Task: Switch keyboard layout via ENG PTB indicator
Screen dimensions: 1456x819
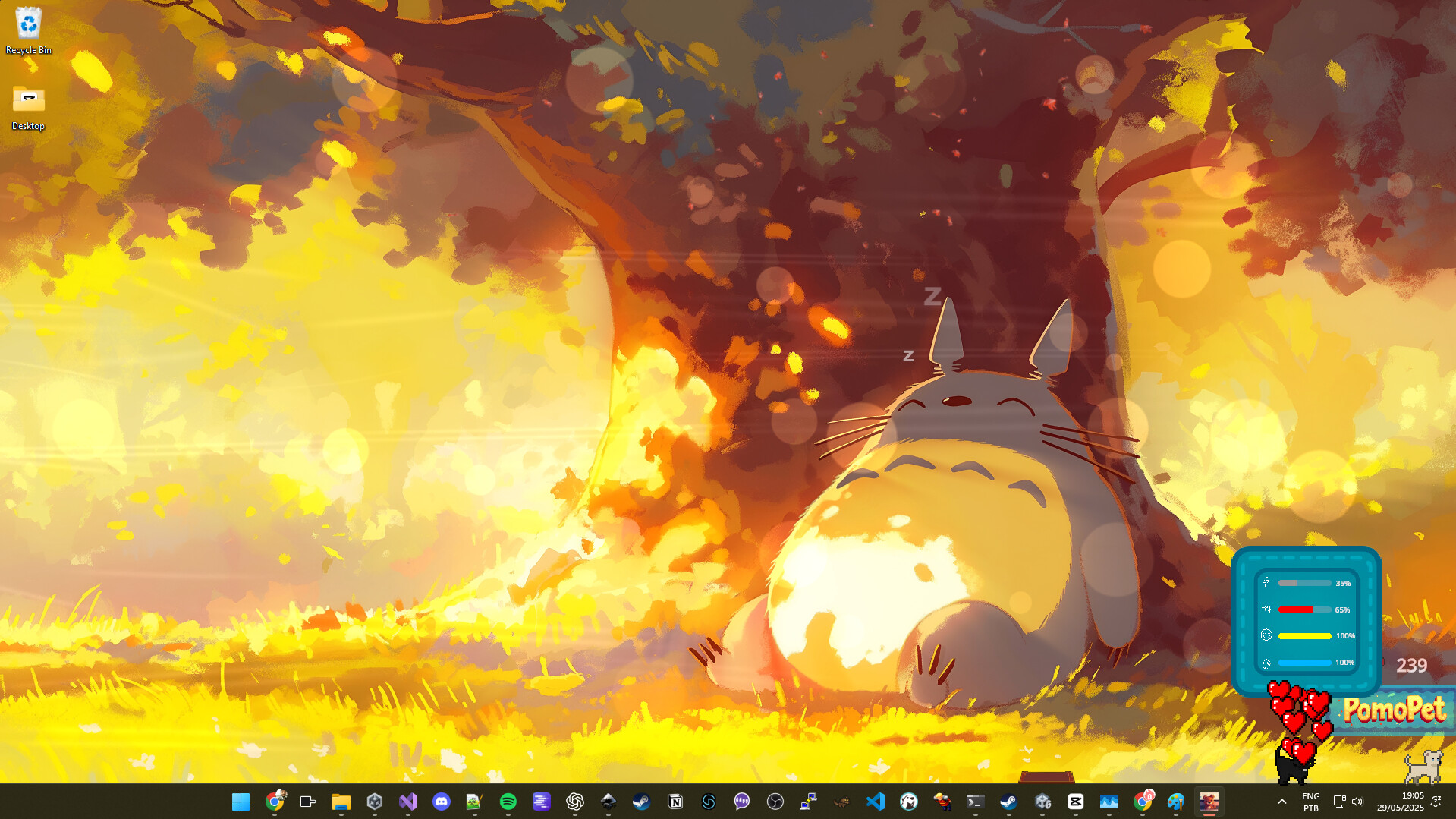Action: [x=1310, y=802]
